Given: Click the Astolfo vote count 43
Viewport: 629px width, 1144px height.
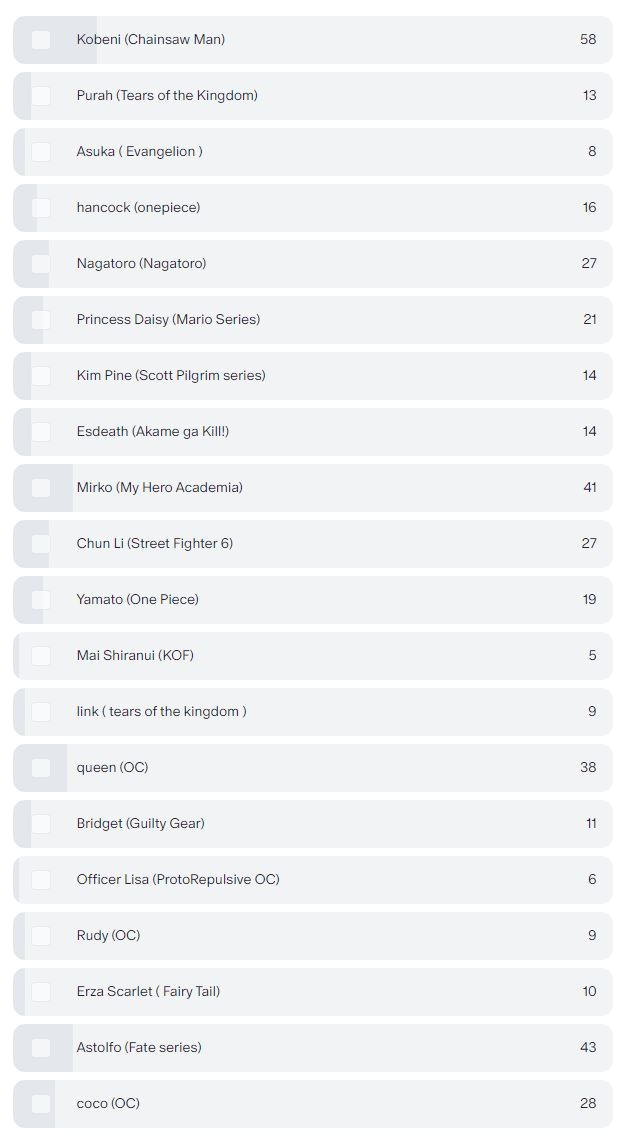Looking at the screenshot, I should coord(588,1048).
